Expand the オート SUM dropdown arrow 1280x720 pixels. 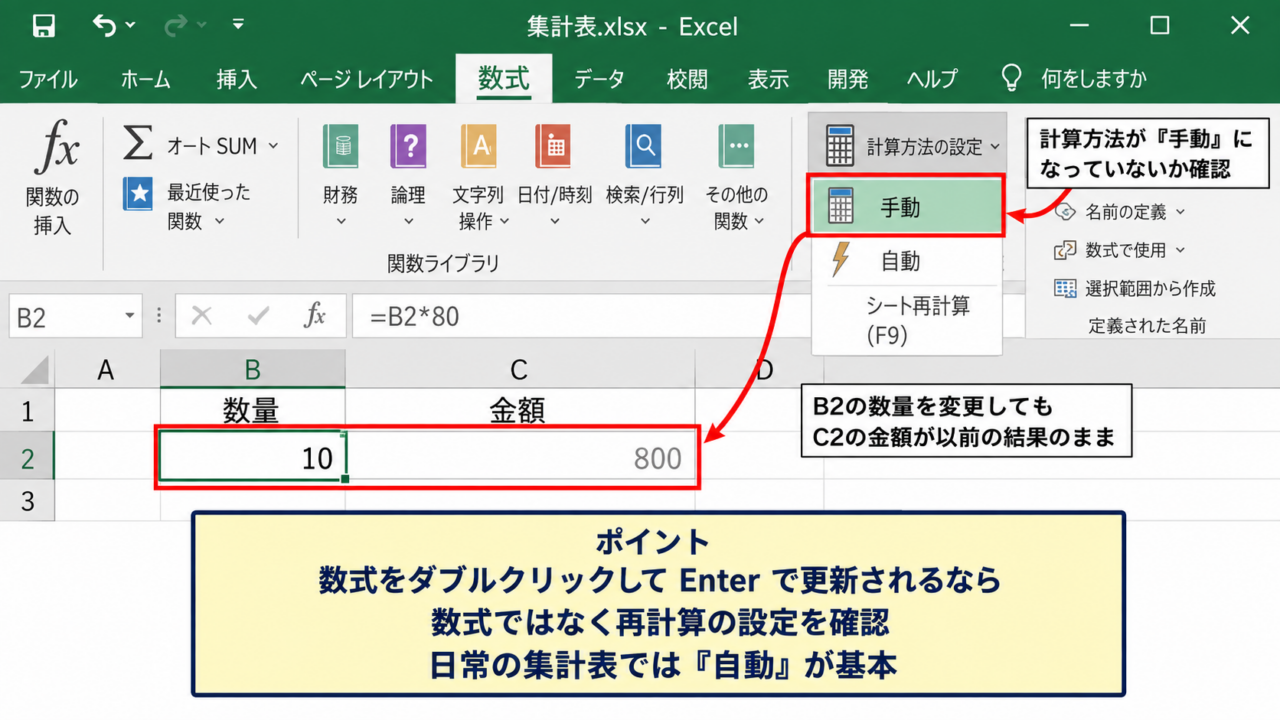click(273, 146)
